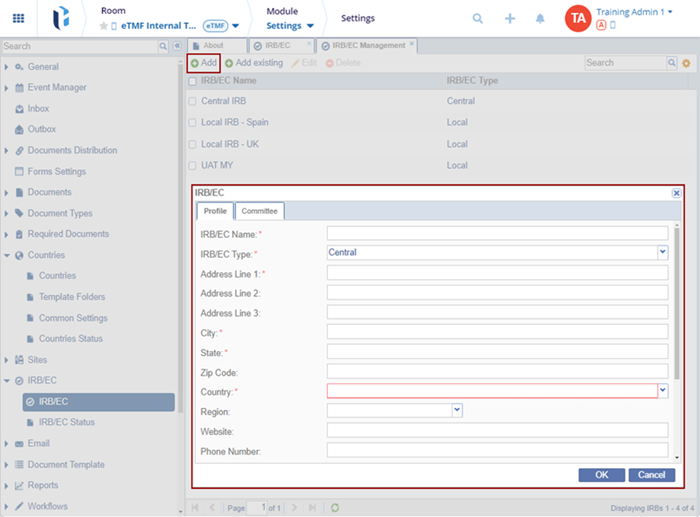Click the search magnifier in top header
700x517 pixels.
point(478,18)
